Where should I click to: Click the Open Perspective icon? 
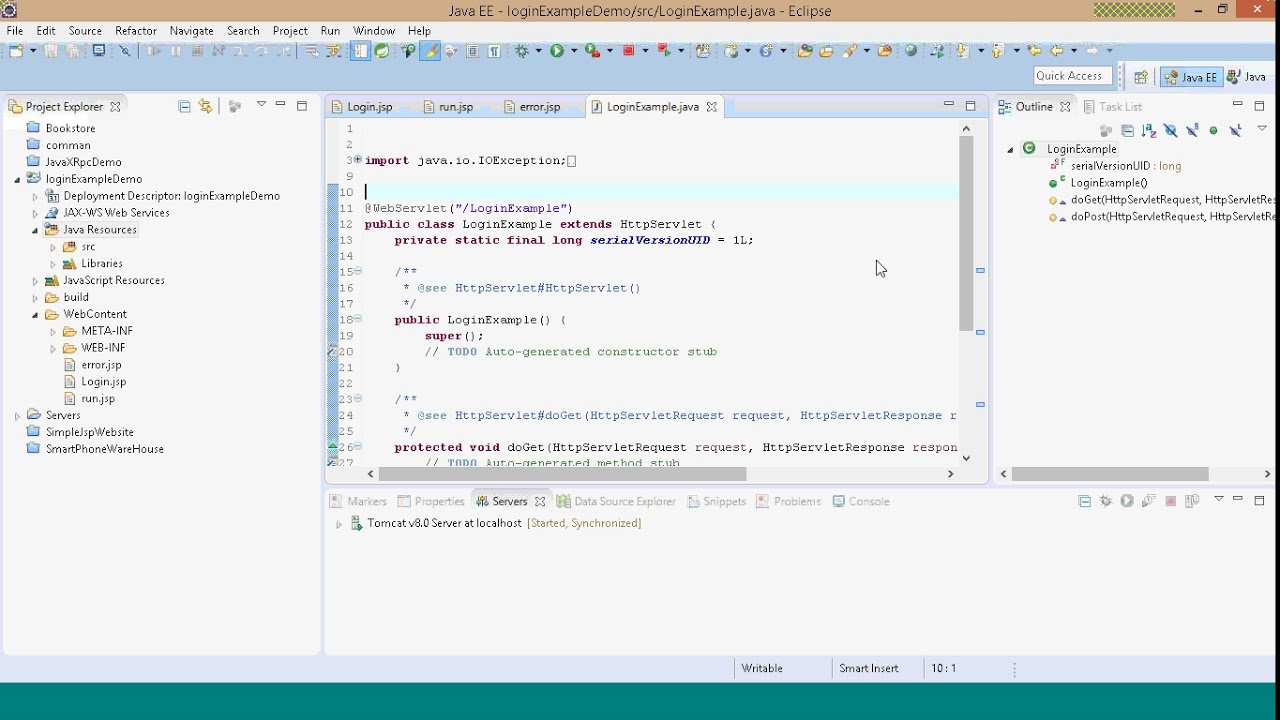1140,77
